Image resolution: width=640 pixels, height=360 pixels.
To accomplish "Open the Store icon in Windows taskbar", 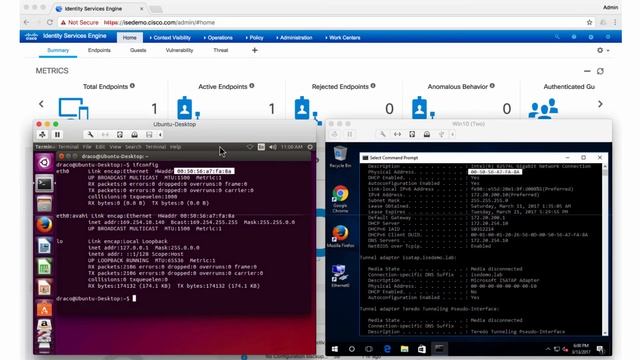I will (x=422, y=349).
